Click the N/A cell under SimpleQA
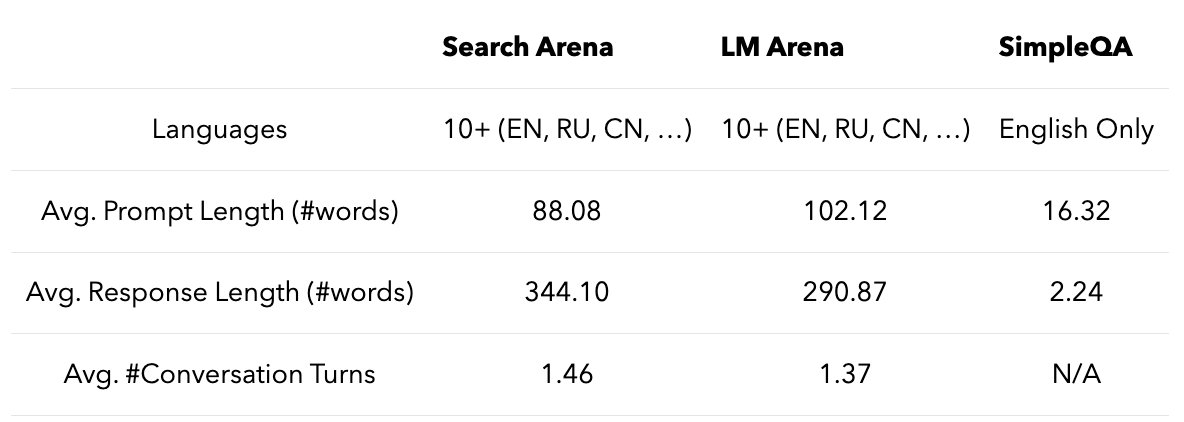Screen dimensions: 1184x422 (1076, 375)
